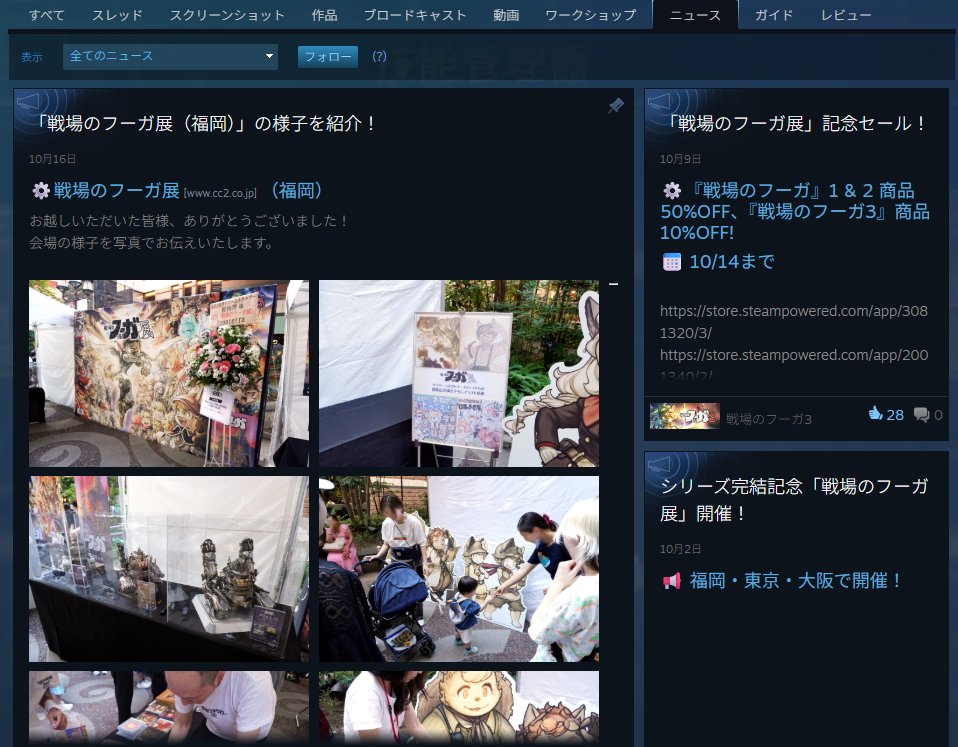Open the スクリーンショット tab
Viewport: 958px width, 747px height.
227,15
